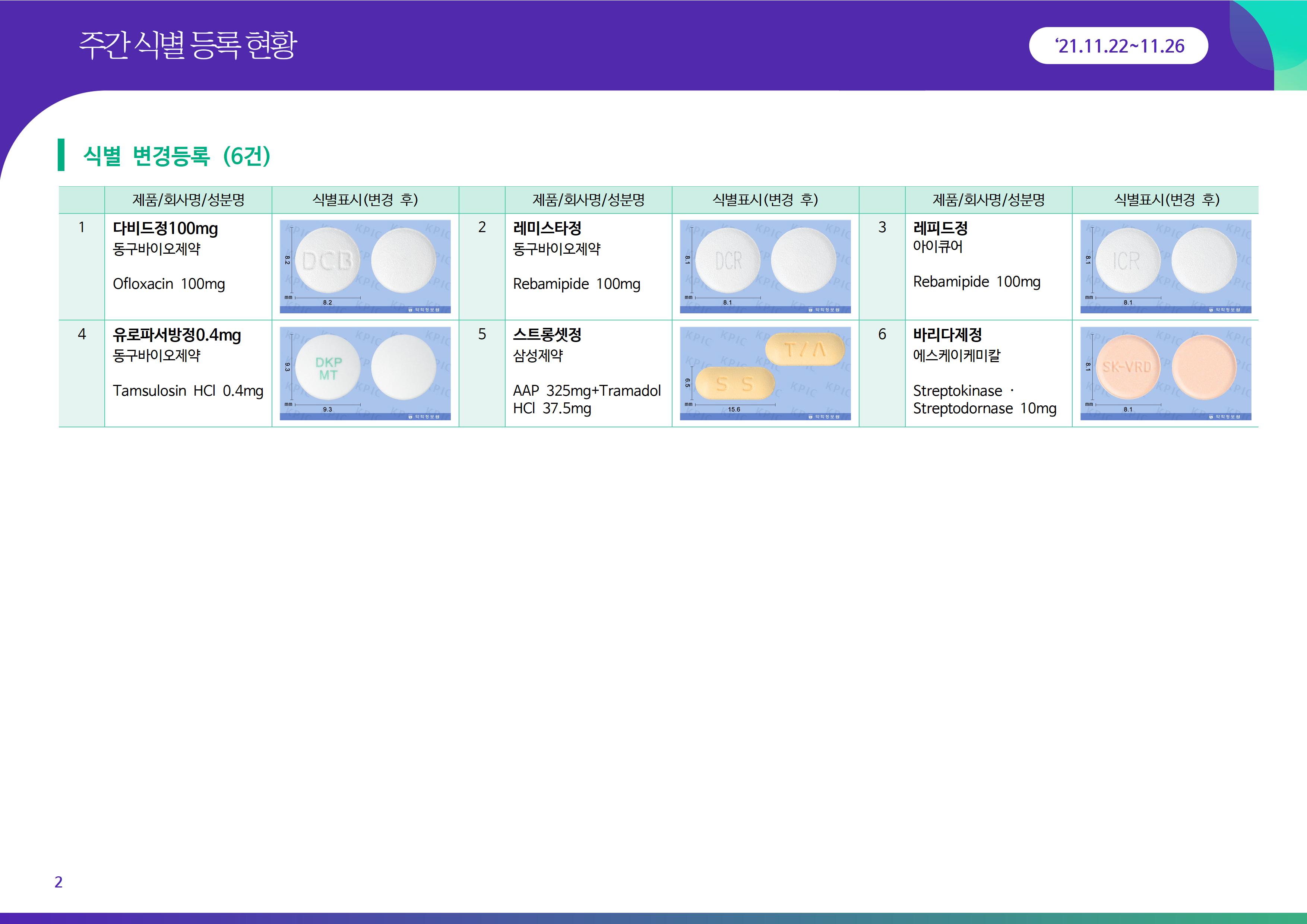Click the ICR pill image for 레피드정
Viewport: 1307px width, 924px height.
coord(1128,261)
